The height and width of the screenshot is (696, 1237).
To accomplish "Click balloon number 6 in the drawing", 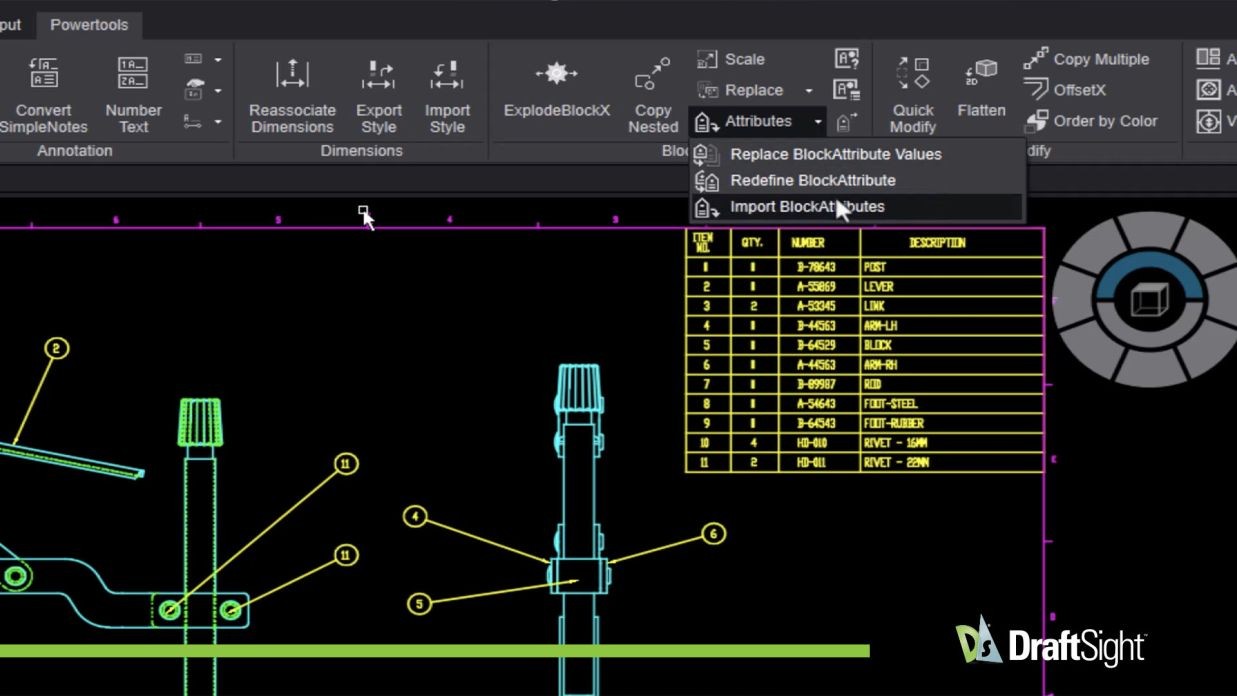I will [713, 534].
